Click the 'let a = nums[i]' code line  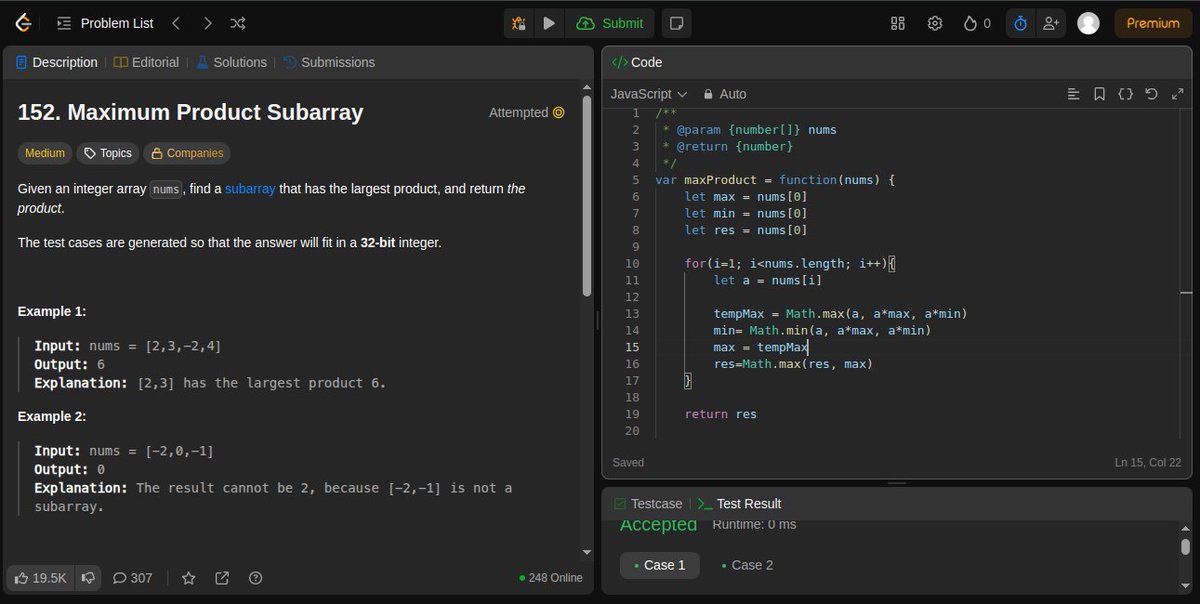coord(767,280)
